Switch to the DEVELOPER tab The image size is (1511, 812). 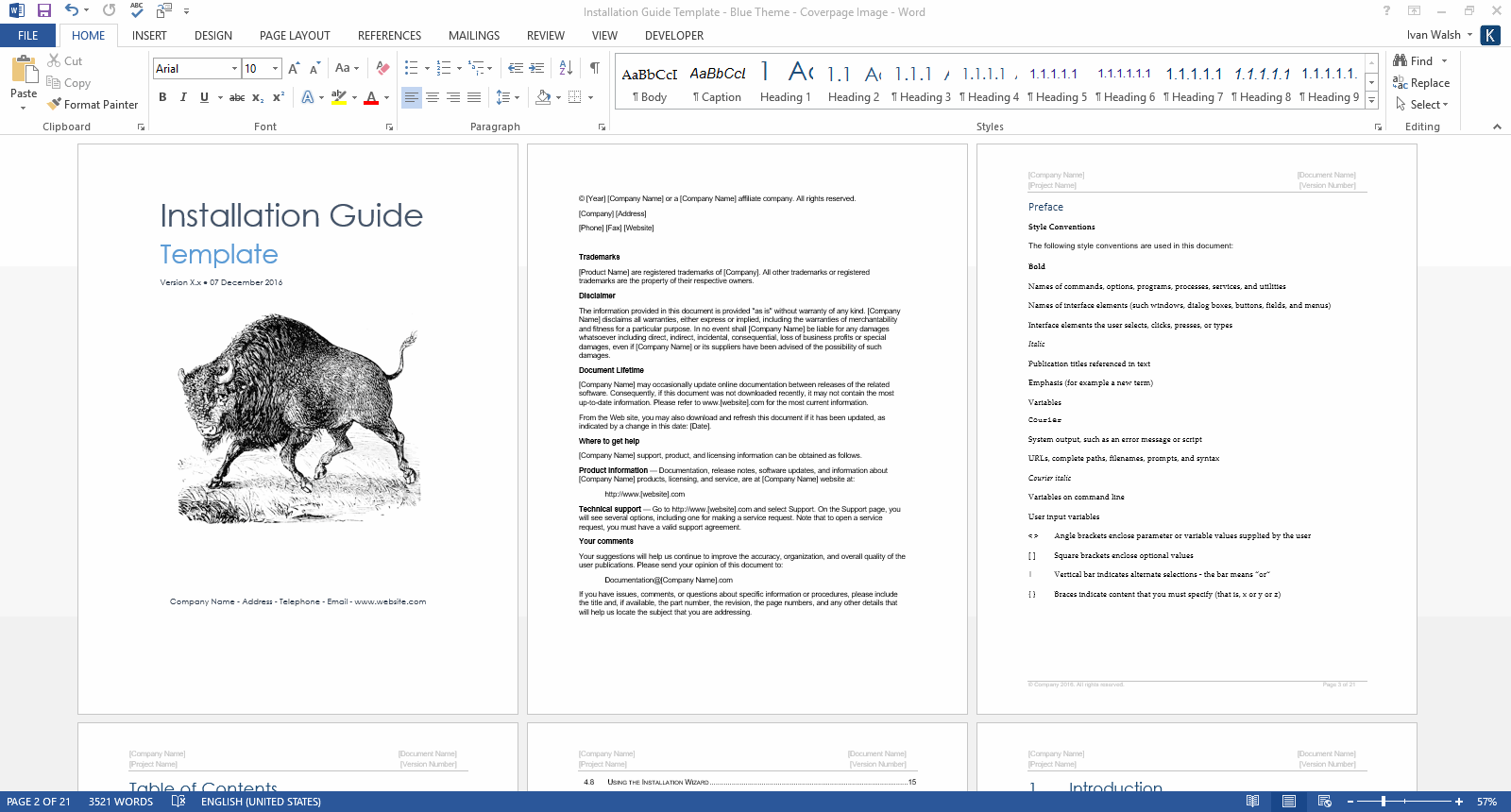[674, 35]
